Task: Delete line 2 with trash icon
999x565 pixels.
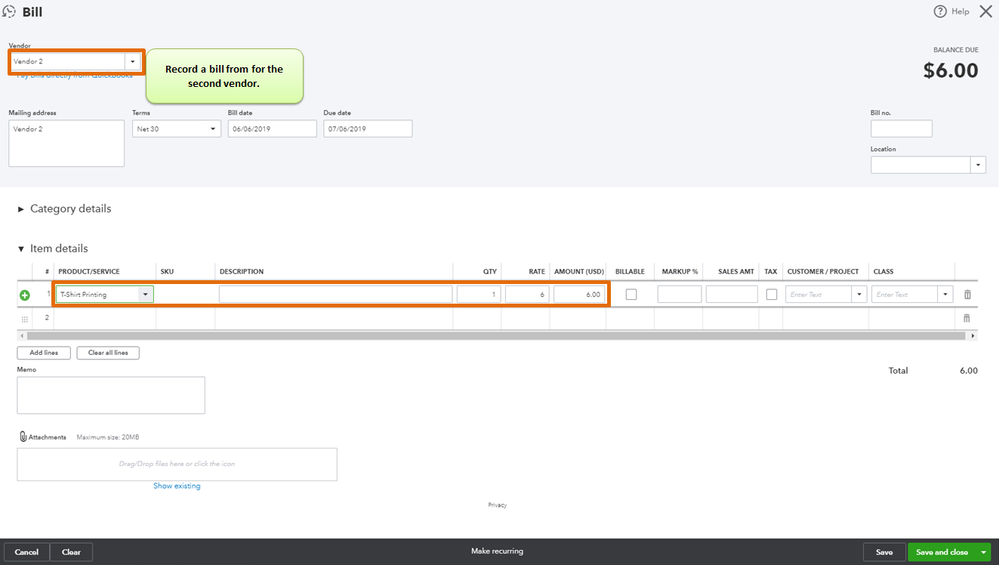Action: 967,318
